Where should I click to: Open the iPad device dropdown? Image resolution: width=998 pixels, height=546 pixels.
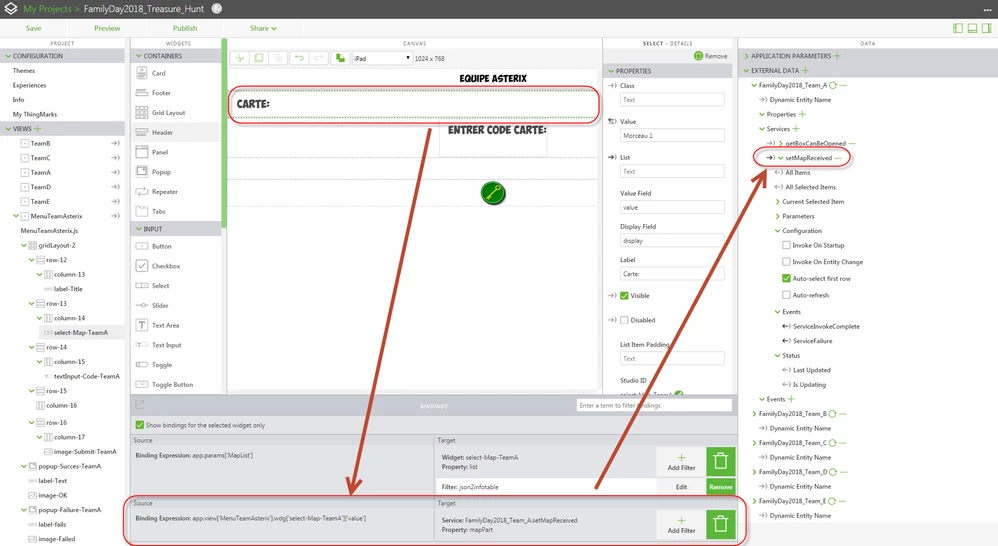pos(381,58)
